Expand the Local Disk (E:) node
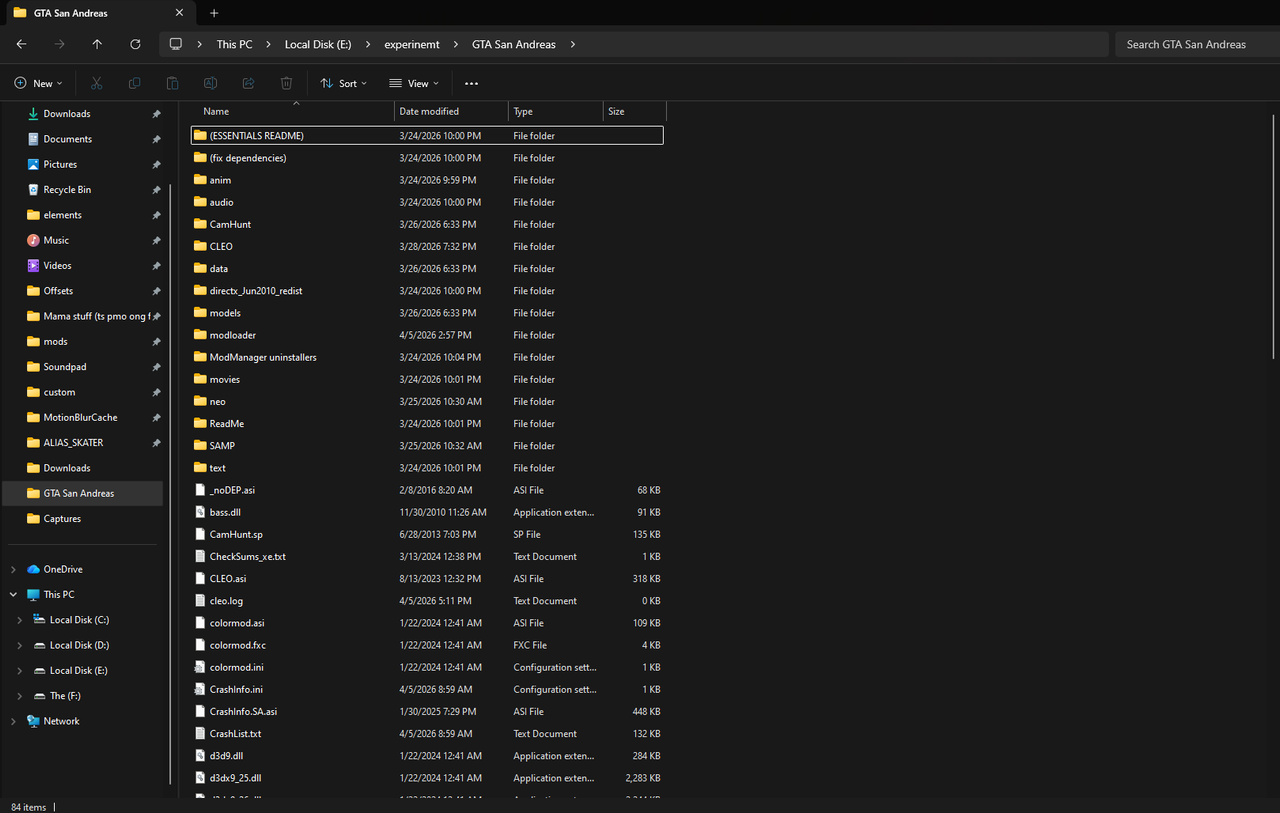1280x813 pixels. pos(20,670)
